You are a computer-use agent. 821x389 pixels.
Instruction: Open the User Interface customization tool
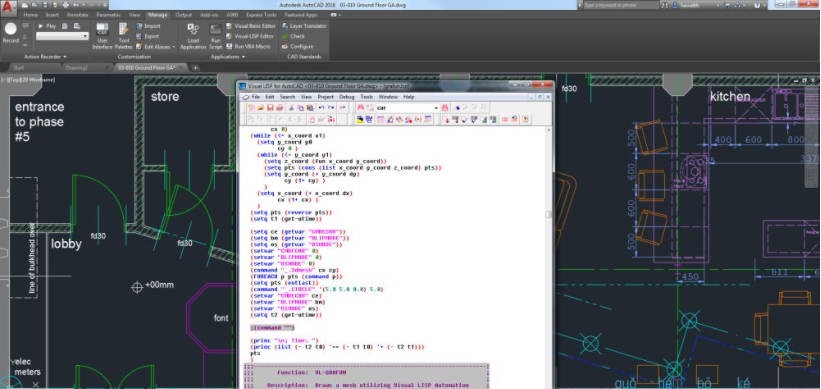pos(102,36)
